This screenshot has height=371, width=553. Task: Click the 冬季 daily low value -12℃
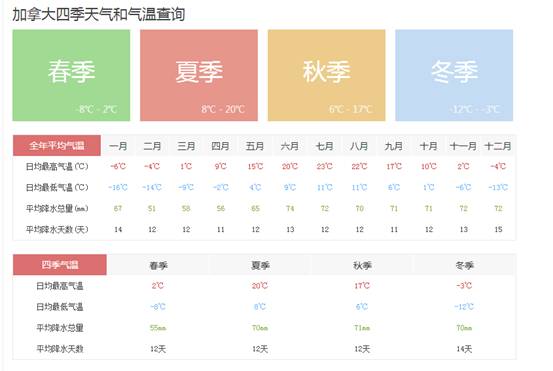(464, 307)
